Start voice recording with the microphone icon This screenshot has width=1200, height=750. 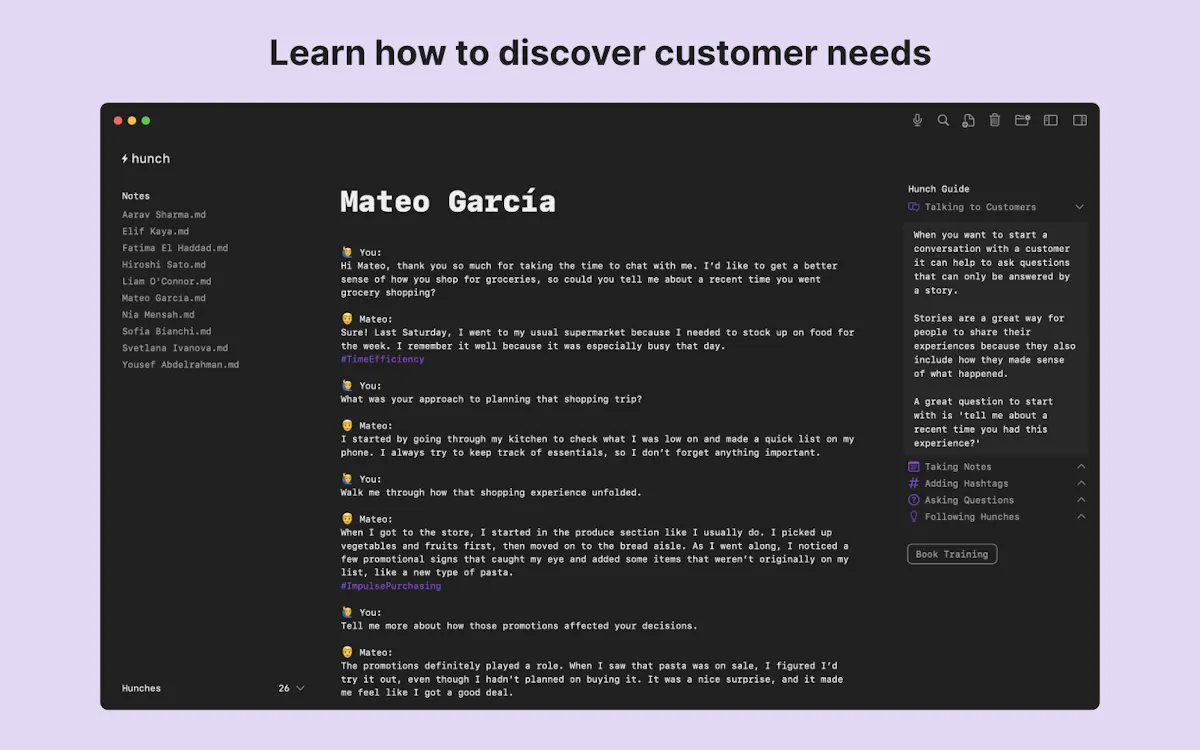click(917, 120)
